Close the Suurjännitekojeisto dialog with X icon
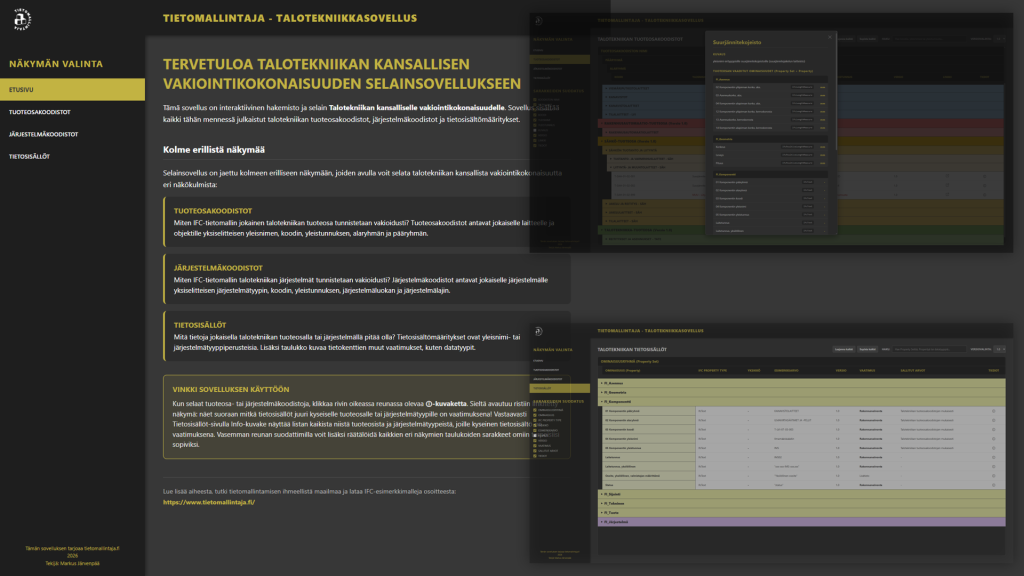The width and height of the screenshot is (1024, 576). [828, 36]
